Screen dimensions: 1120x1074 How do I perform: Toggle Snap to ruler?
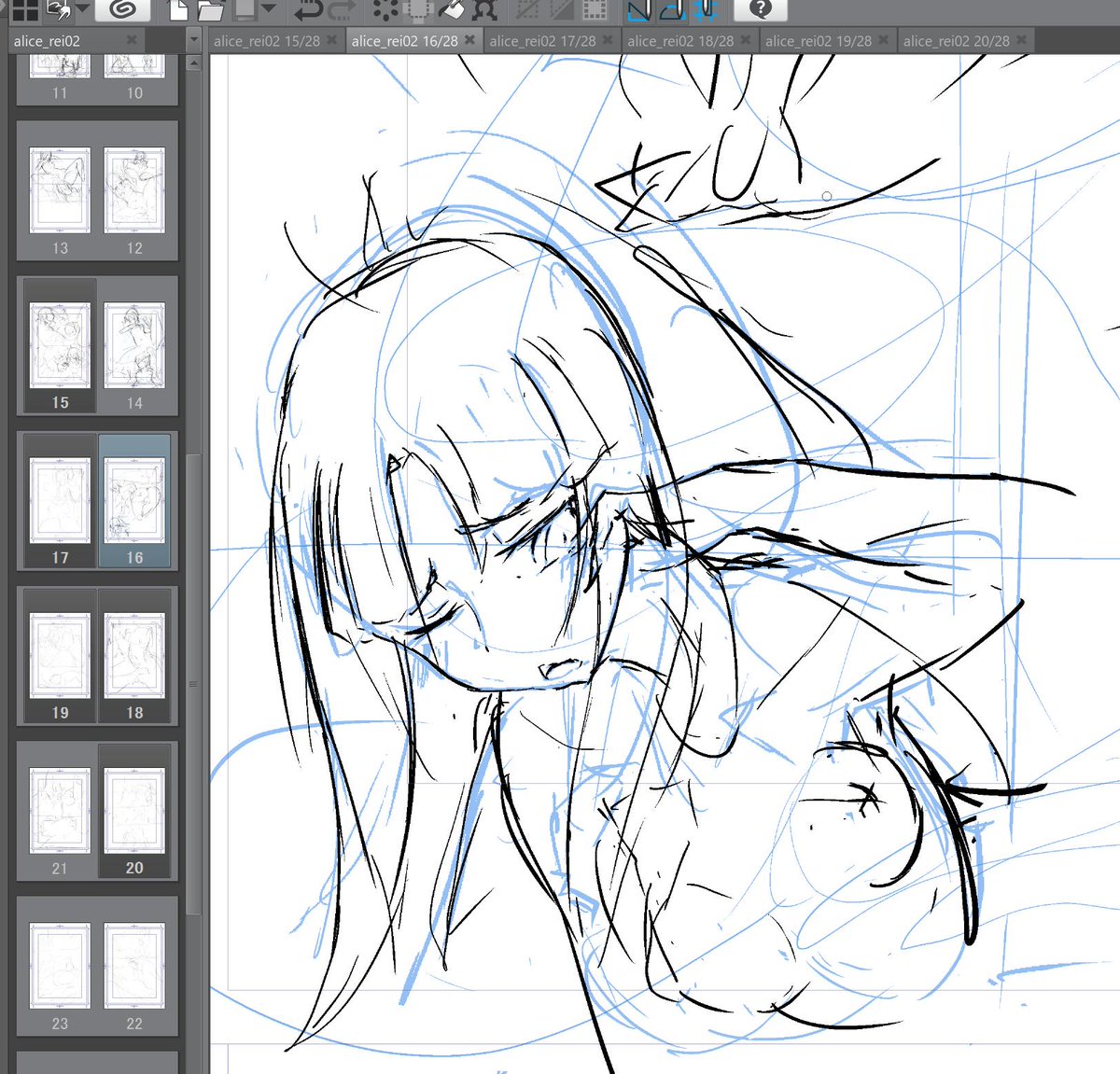[x=639, y=9]
